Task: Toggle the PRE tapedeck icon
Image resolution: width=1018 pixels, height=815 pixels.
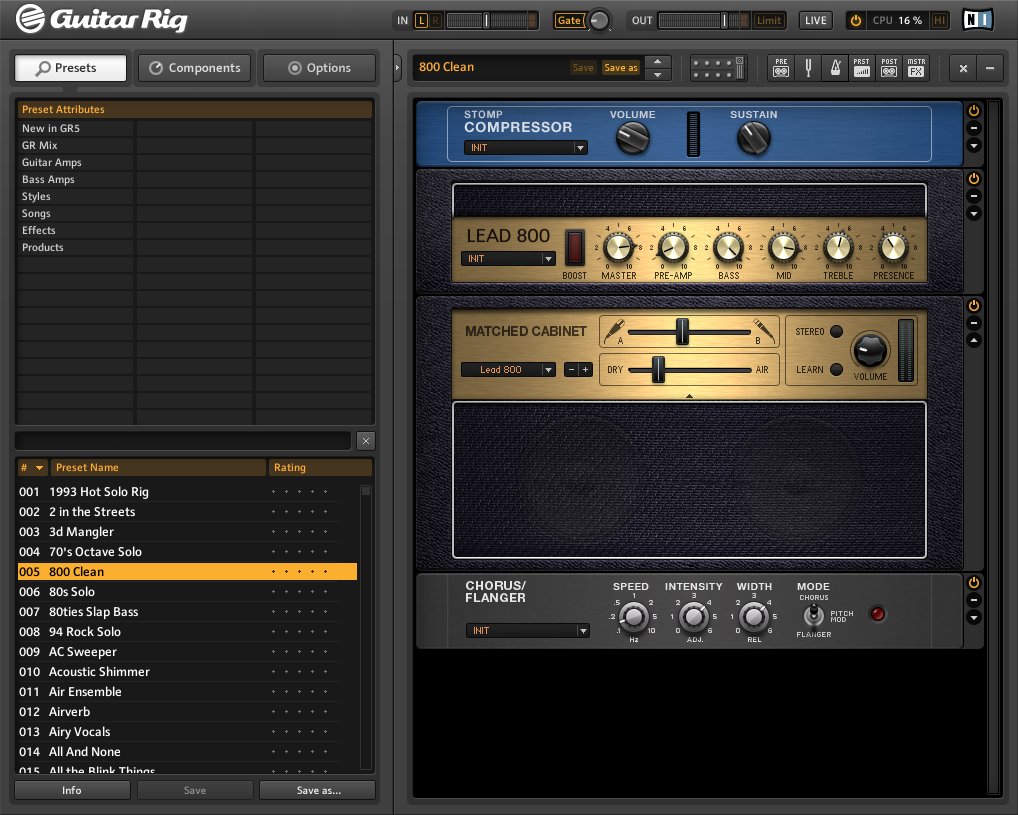Action: (781, 68)
